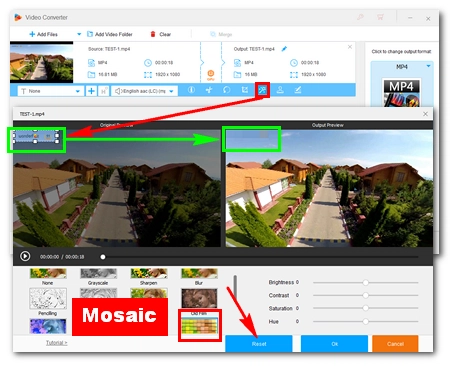Open the subtitle dropdown showing None
This screenshot has width=450, height=366.
50,91
